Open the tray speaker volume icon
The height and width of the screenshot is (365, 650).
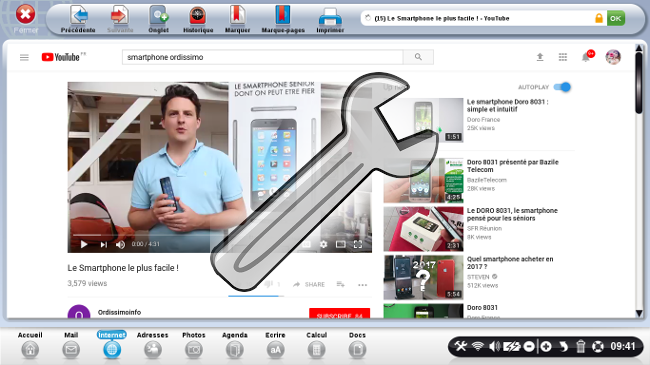pyautogui.click(x=494, y=346)
